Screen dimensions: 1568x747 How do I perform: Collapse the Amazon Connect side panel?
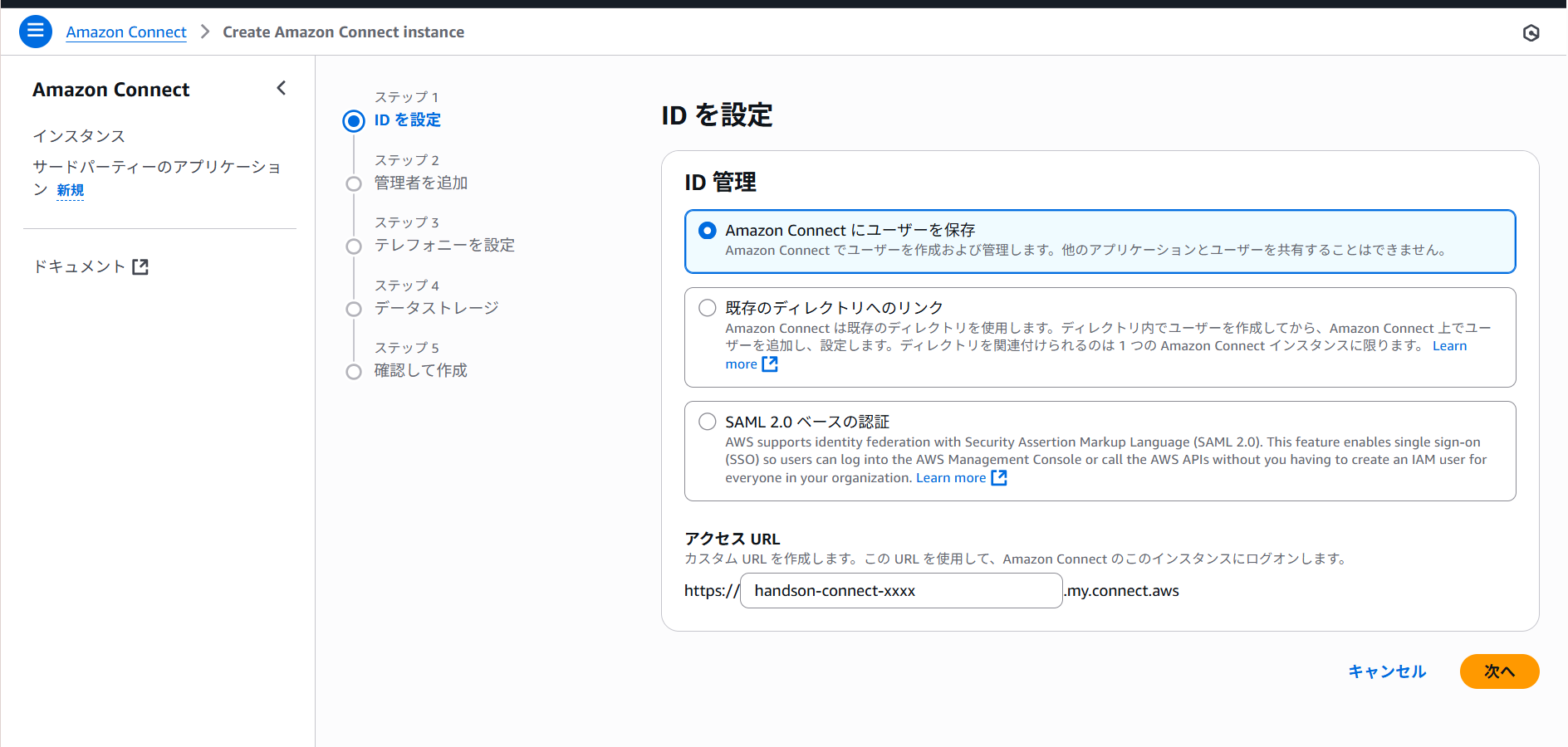click(281, 88)
